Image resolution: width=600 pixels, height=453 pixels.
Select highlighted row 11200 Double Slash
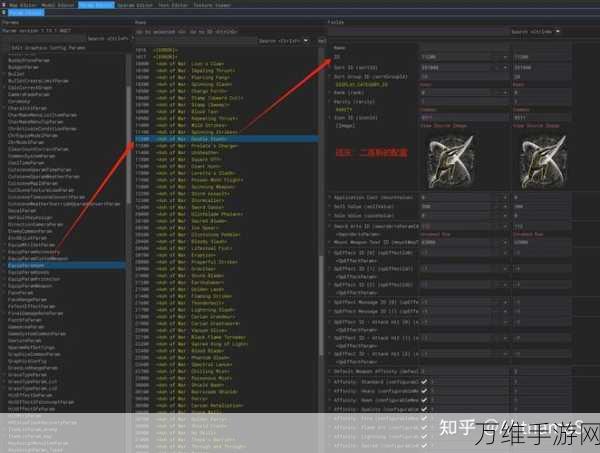(227, 139)
